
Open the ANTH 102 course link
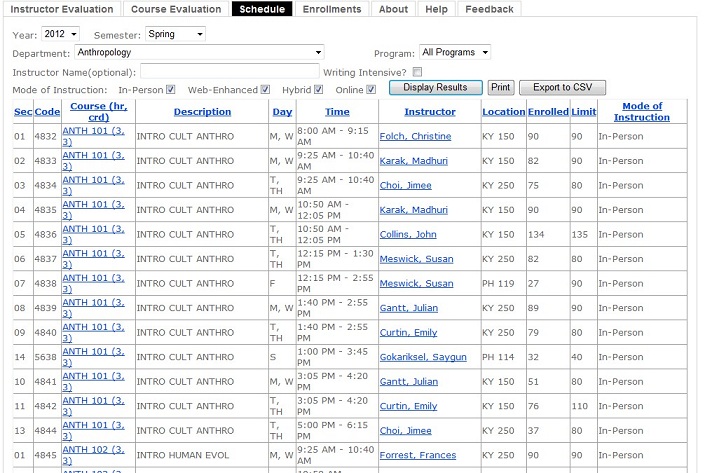point(93,455)
